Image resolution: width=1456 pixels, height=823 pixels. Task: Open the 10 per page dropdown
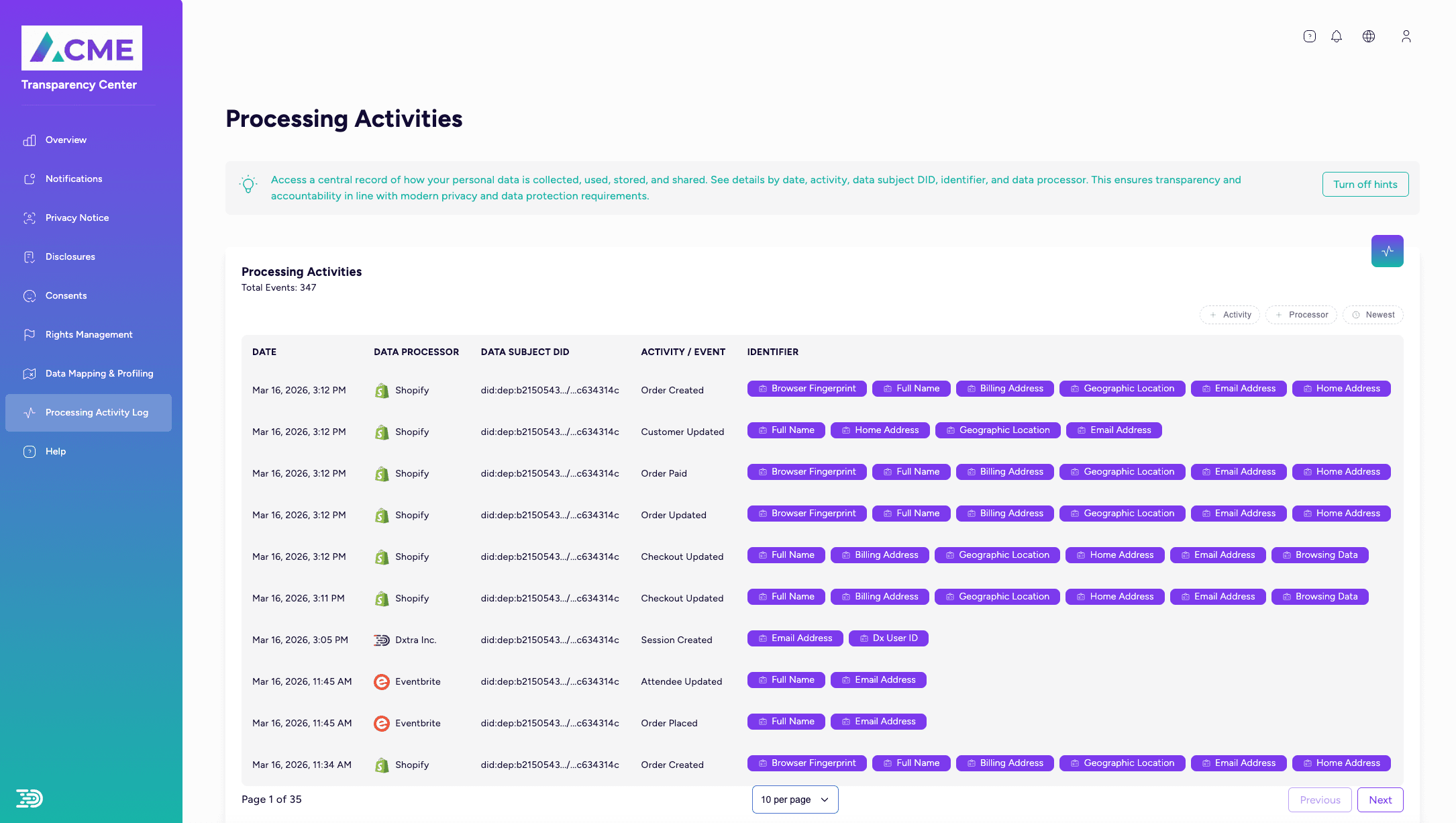coord(795,800)
